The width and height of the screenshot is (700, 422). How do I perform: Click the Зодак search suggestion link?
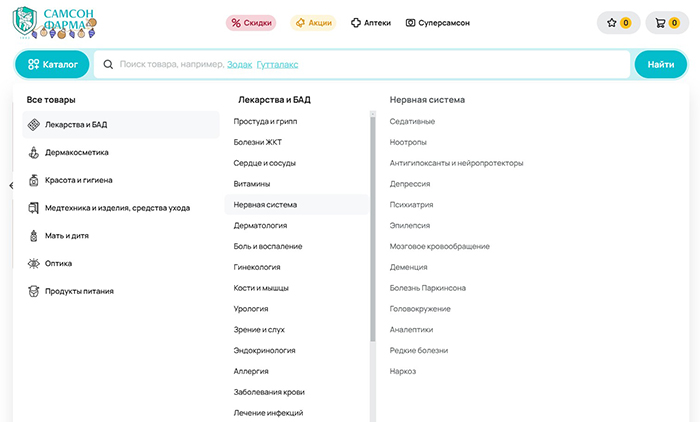[239, 64]
